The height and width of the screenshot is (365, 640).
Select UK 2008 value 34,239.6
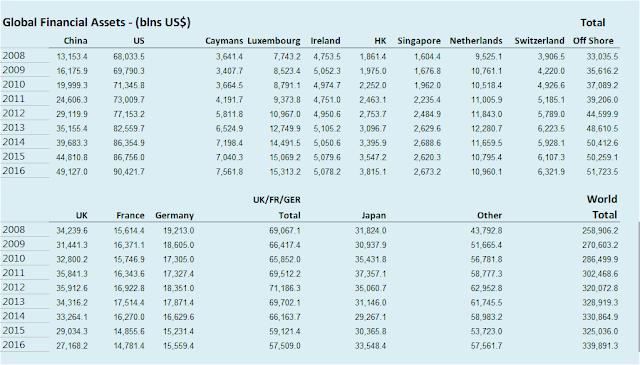point(72,231)
